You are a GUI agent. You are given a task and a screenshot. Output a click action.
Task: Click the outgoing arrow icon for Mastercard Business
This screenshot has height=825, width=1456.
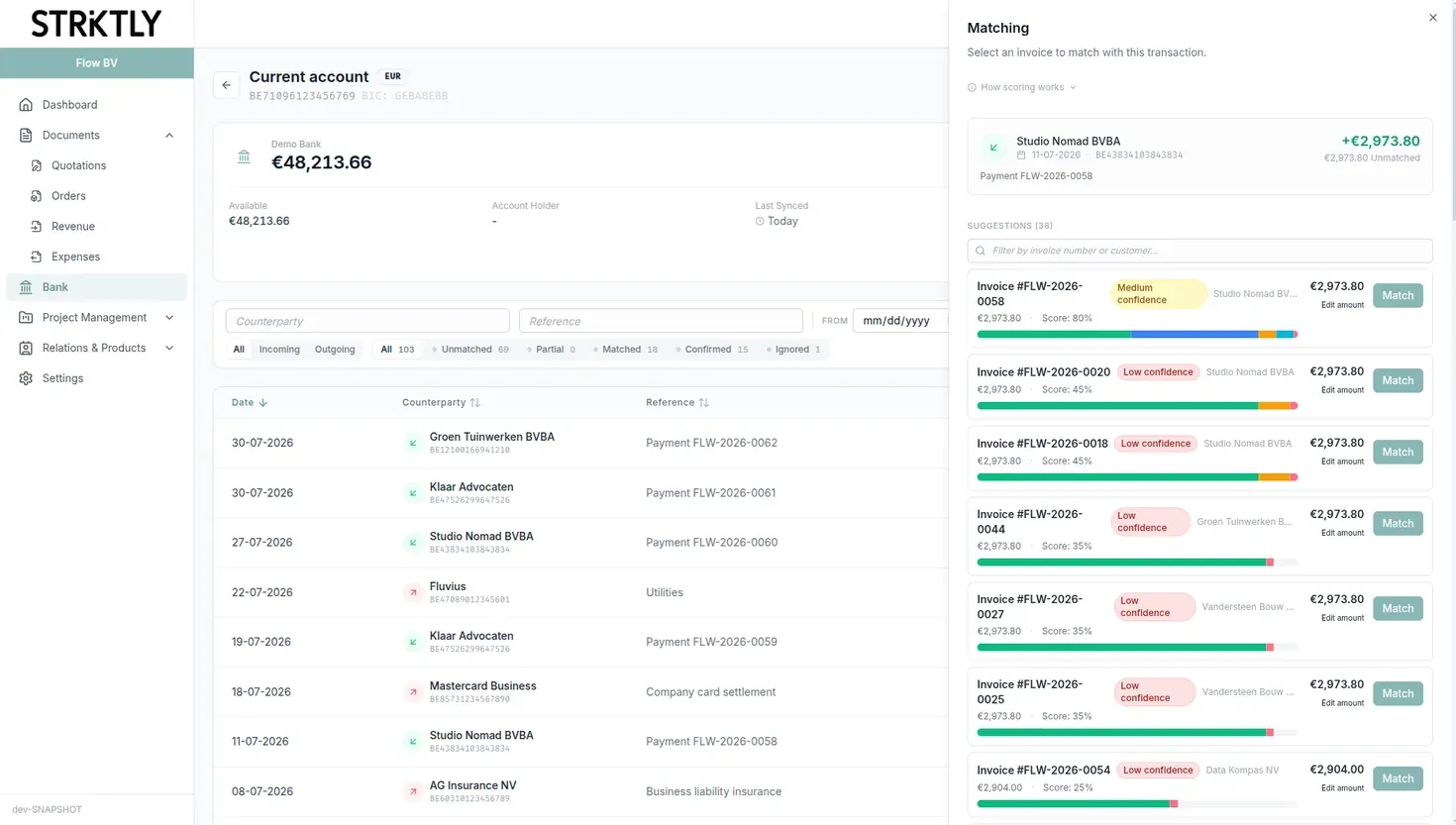click(x=413, y=692)
